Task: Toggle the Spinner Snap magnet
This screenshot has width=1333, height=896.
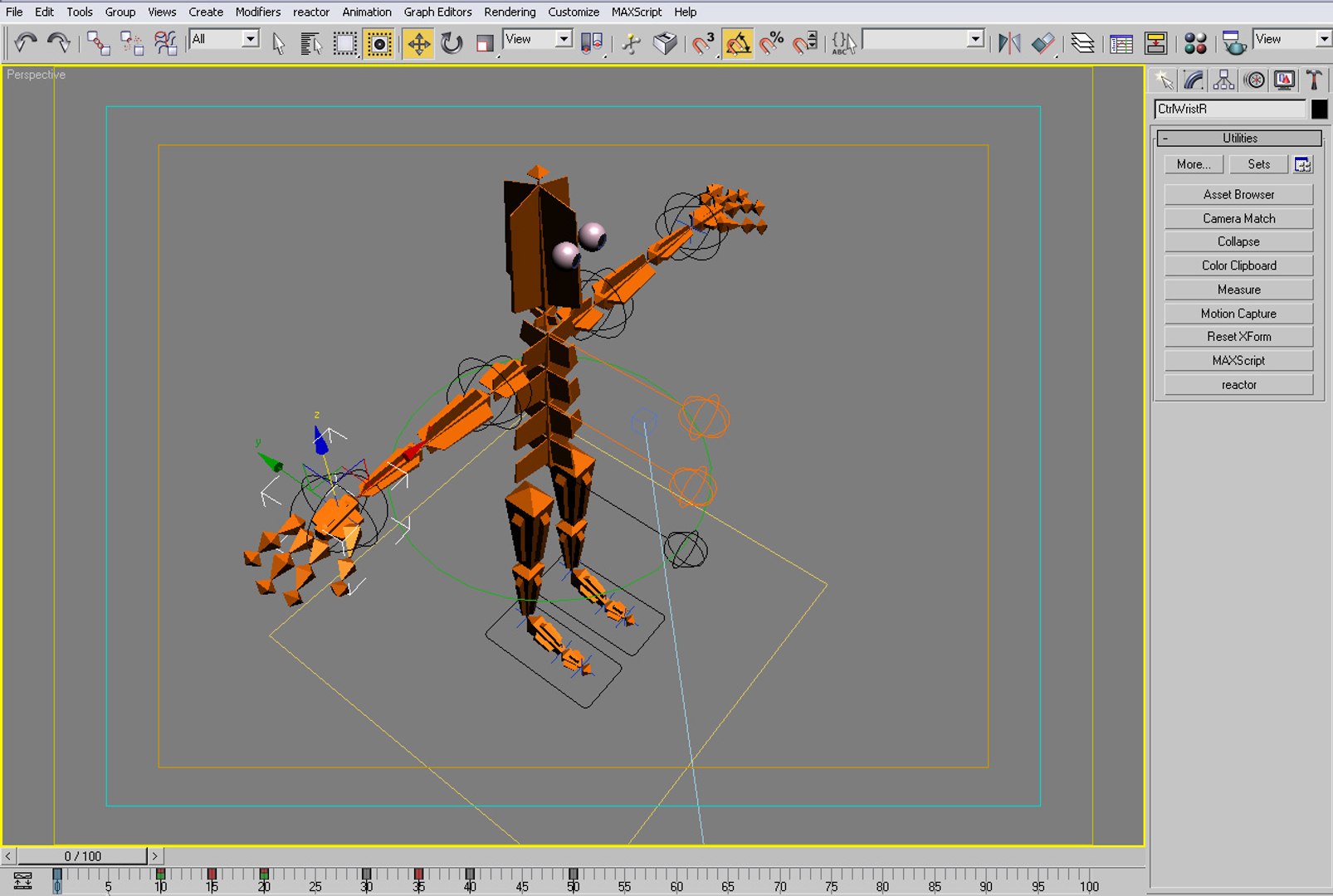Action: pyautogui.click(x=805, y=42)
